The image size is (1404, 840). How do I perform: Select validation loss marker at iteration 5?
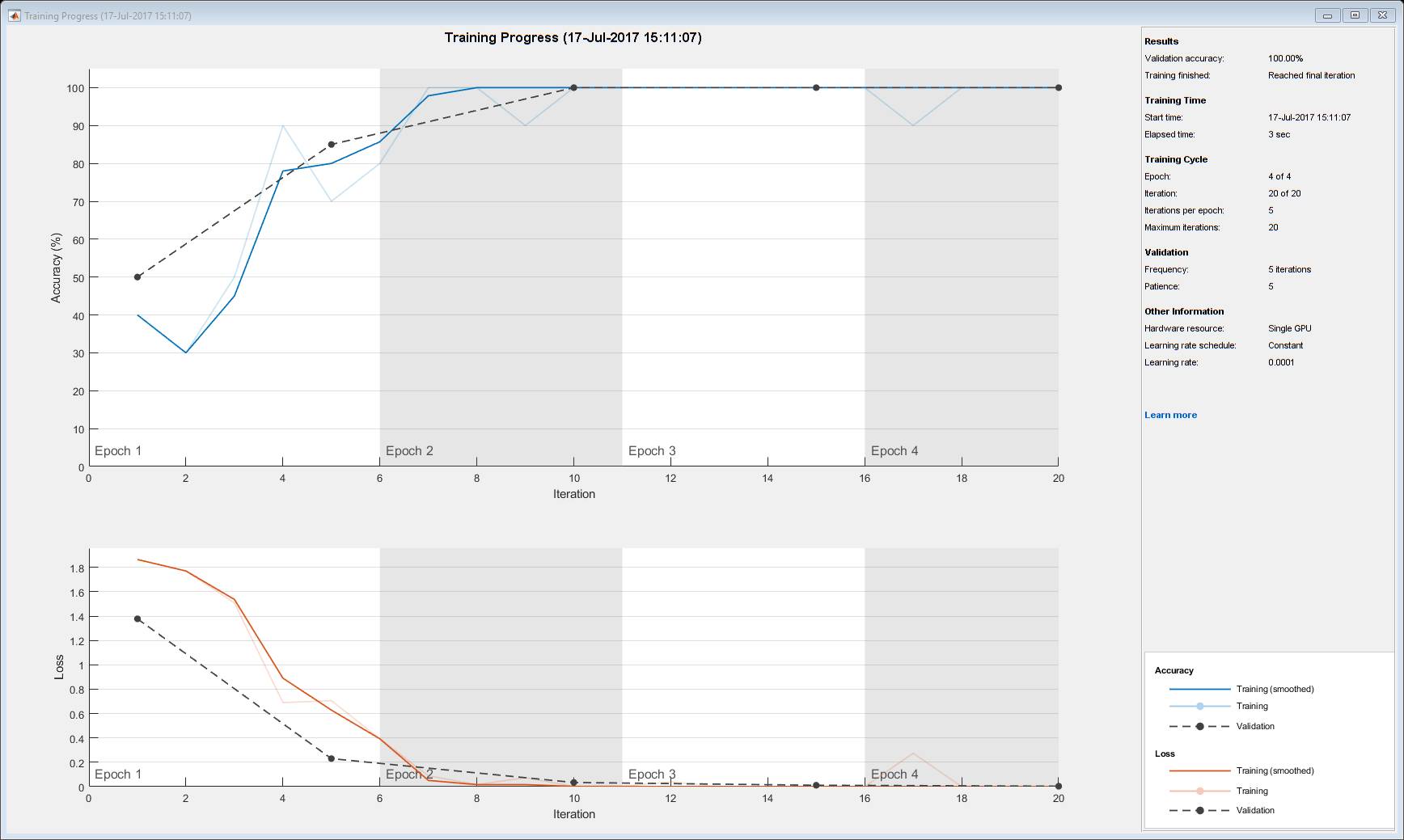[x=332, y=758]
